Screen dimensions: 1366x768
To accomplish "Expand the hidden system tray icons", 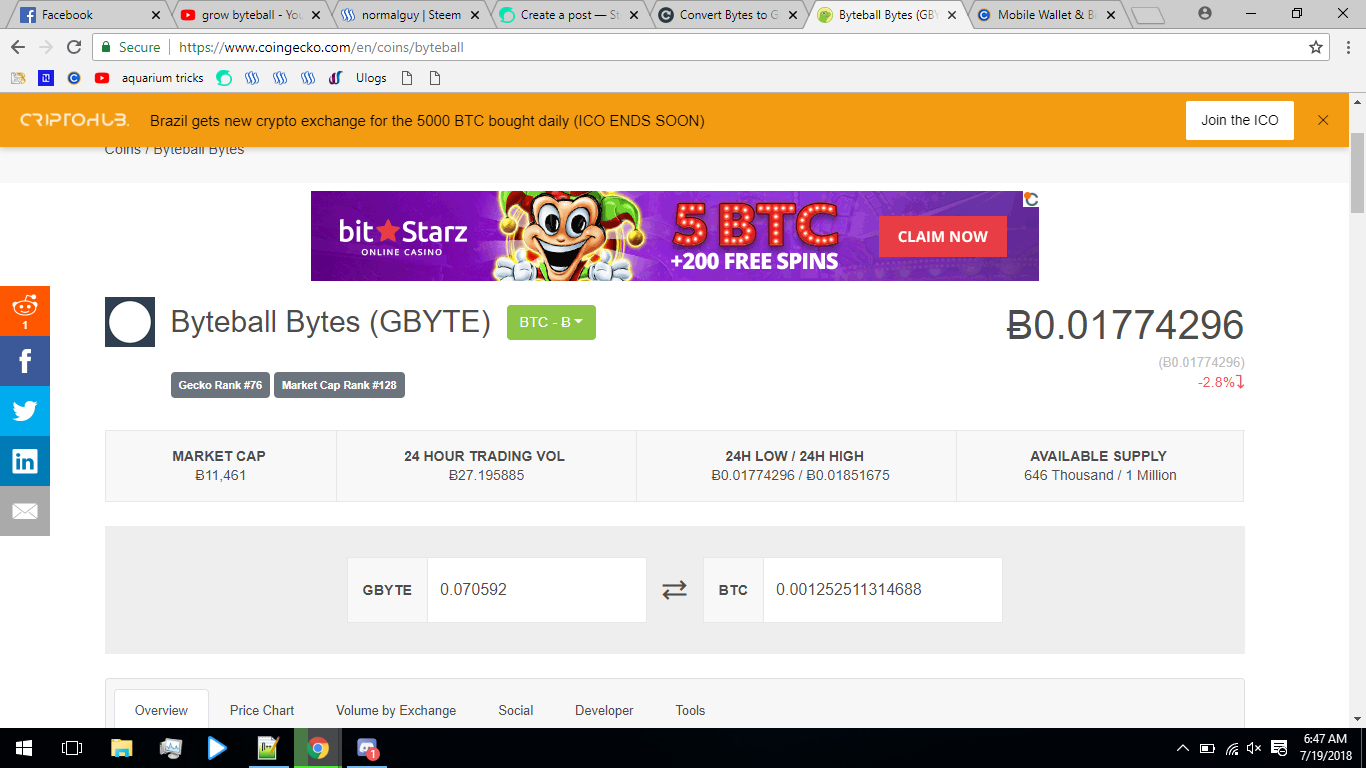I will (x=1183, y=747).
